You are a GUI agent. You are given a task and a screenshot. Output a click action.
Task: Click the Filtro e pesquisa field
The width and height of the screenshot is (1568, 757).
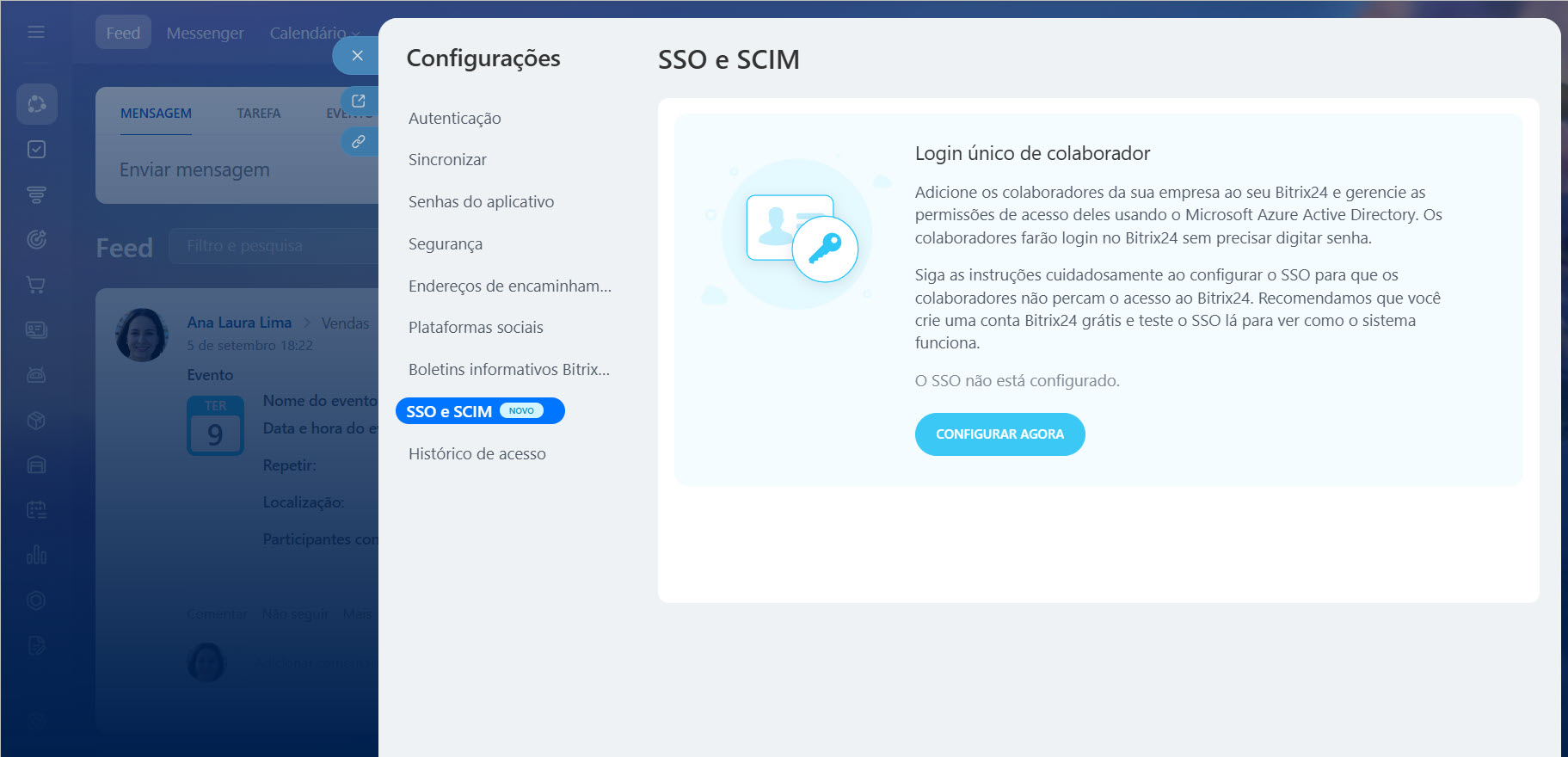pyautogui.click(x=274, y=246)
